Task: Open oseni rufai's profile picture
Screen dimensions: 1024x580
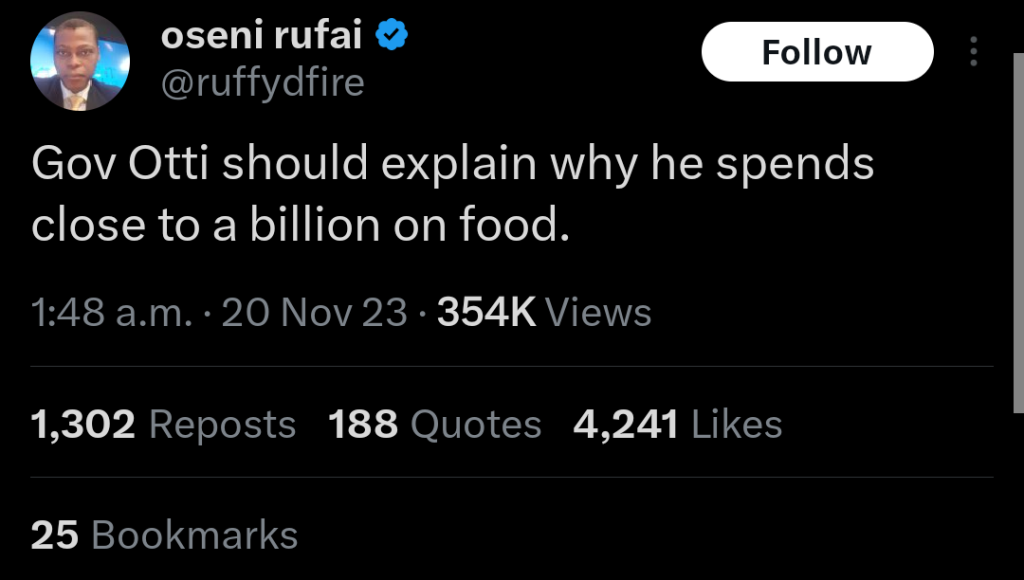Action: tap(80, 61)
